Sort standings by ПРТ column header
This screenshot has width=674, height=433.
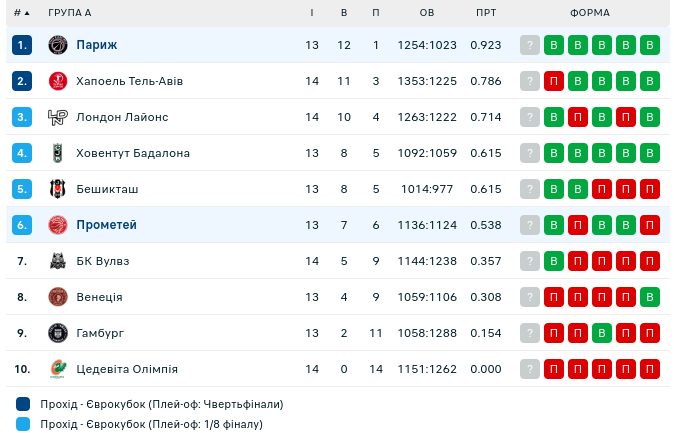[x=486, y=13]
